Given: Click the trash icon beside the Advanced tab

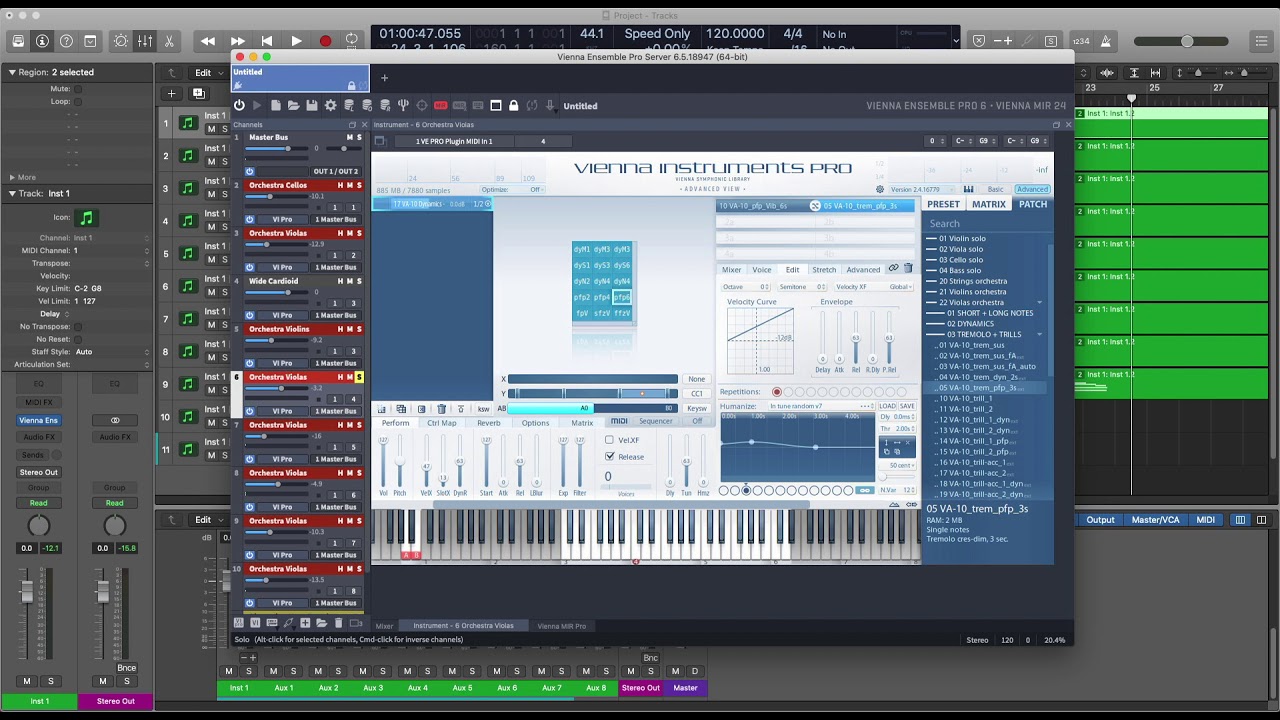Looking at the screenshot, I should (908, 269).
